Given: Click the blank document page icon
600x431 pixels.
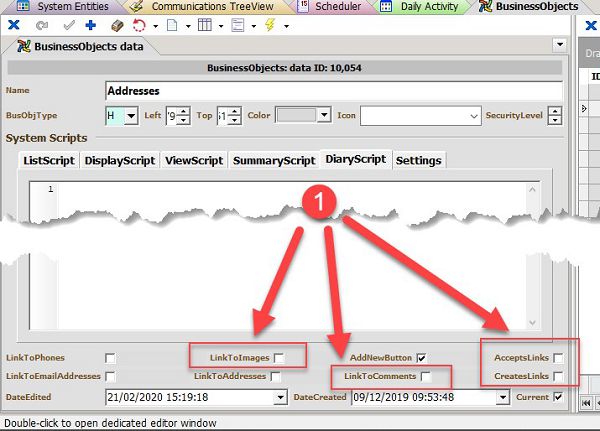Looking at the screenshot, I should pos(172,24).
